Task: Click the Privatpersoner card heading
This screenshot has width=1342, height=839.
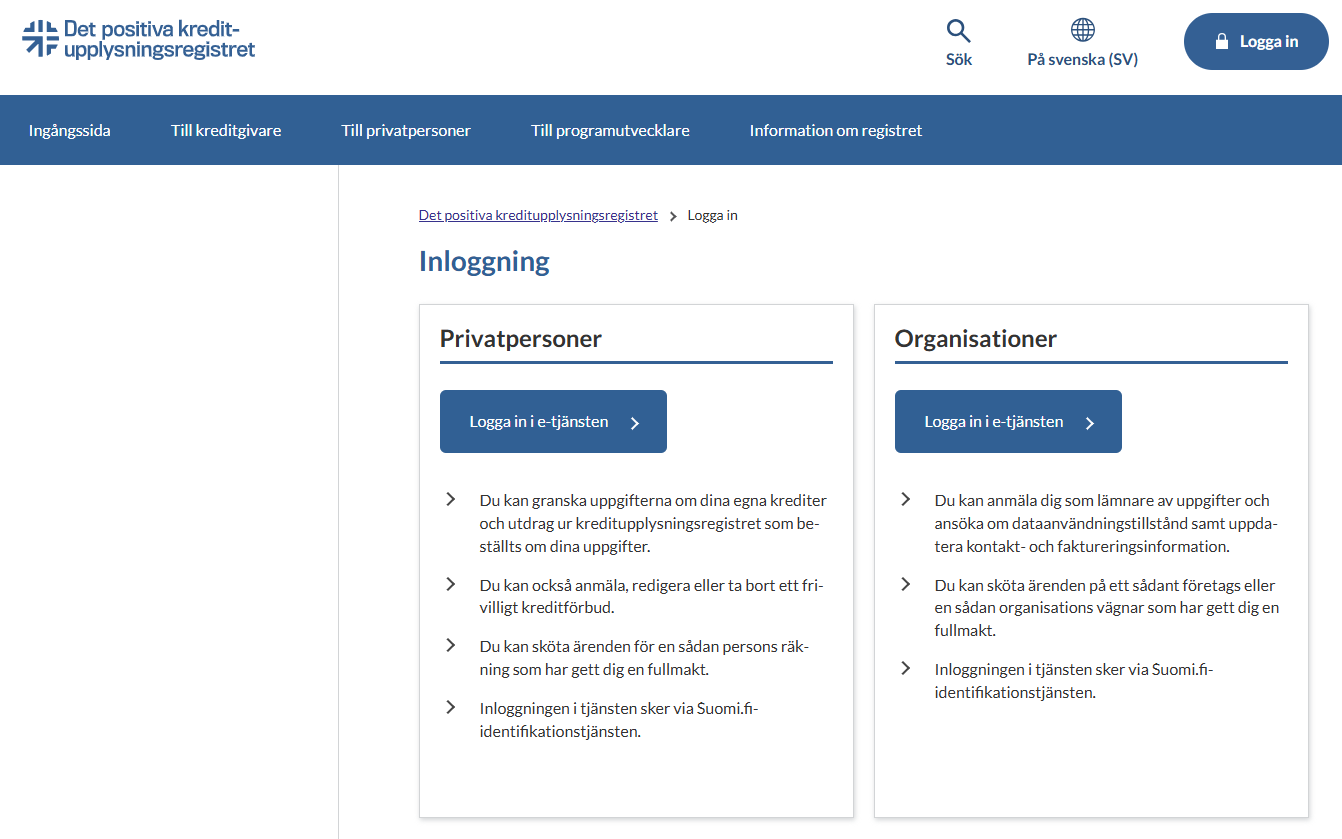Action: click(x=521, y=339)
